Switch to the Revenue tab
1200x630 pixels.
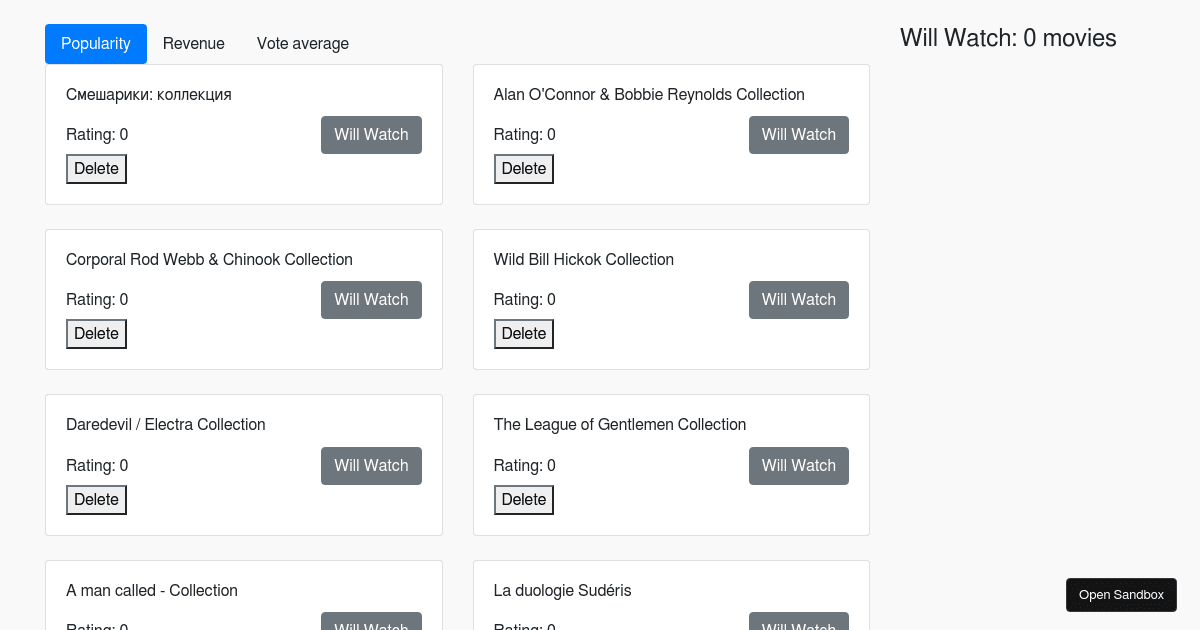click(194, 44)
